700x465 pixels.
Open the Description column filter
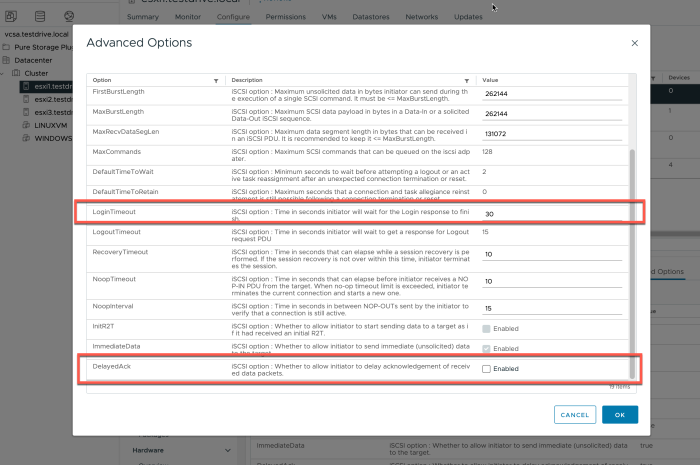(469, 80)
